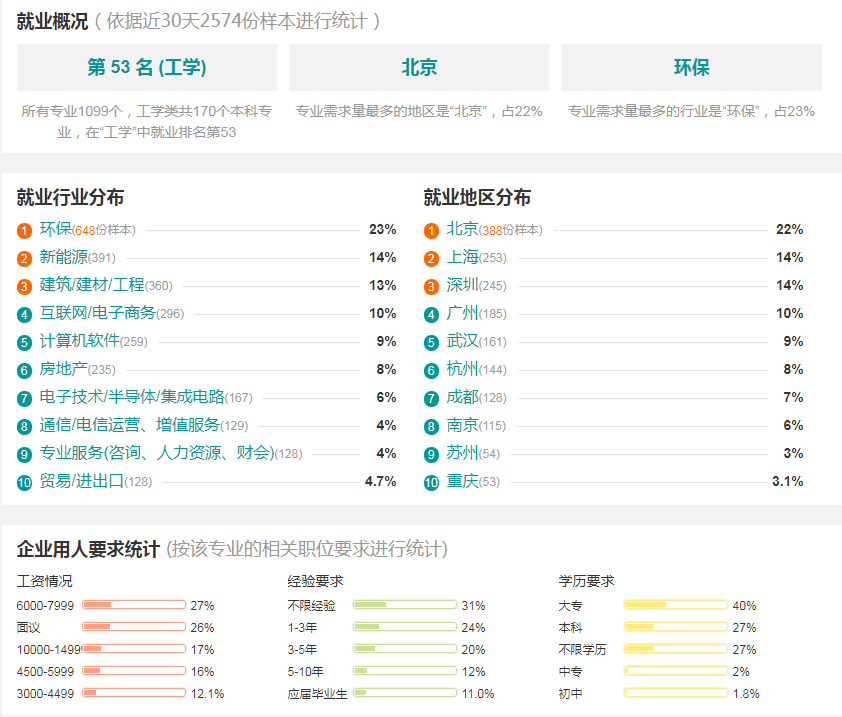The image size is (842, 717).
Task: Click the rank 2 badge beside 新能源
Action: [x=24, y=259]
